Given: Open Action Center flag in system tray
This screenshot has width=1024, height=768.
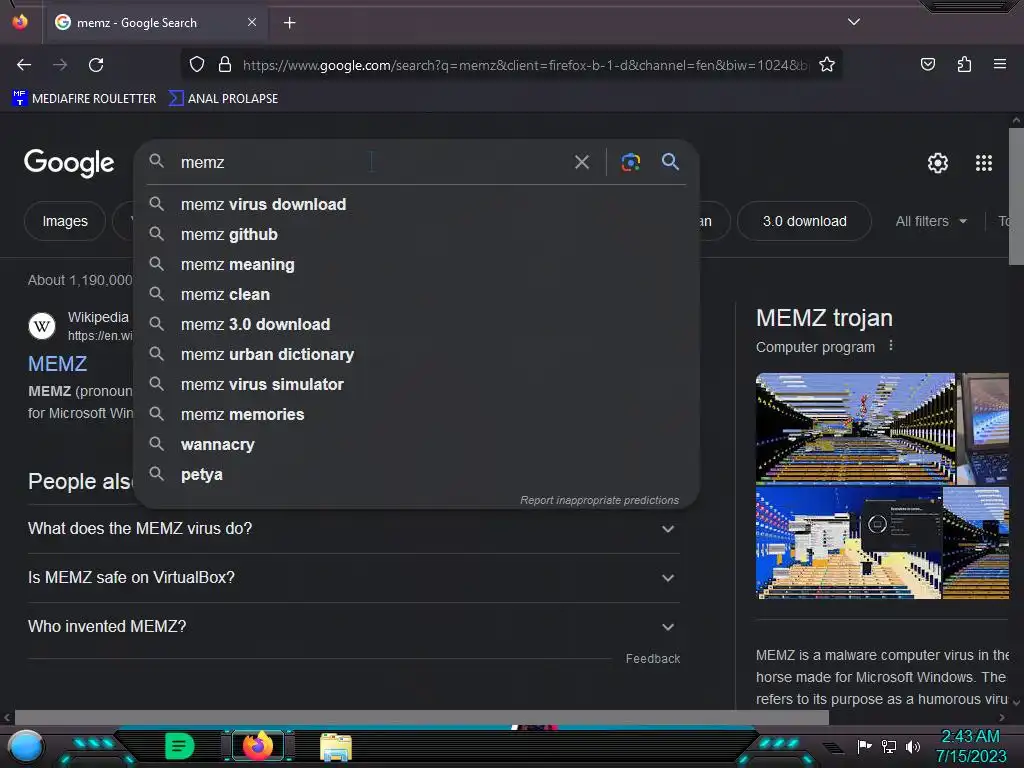Looking at the screenshot, I should [865, 746].
